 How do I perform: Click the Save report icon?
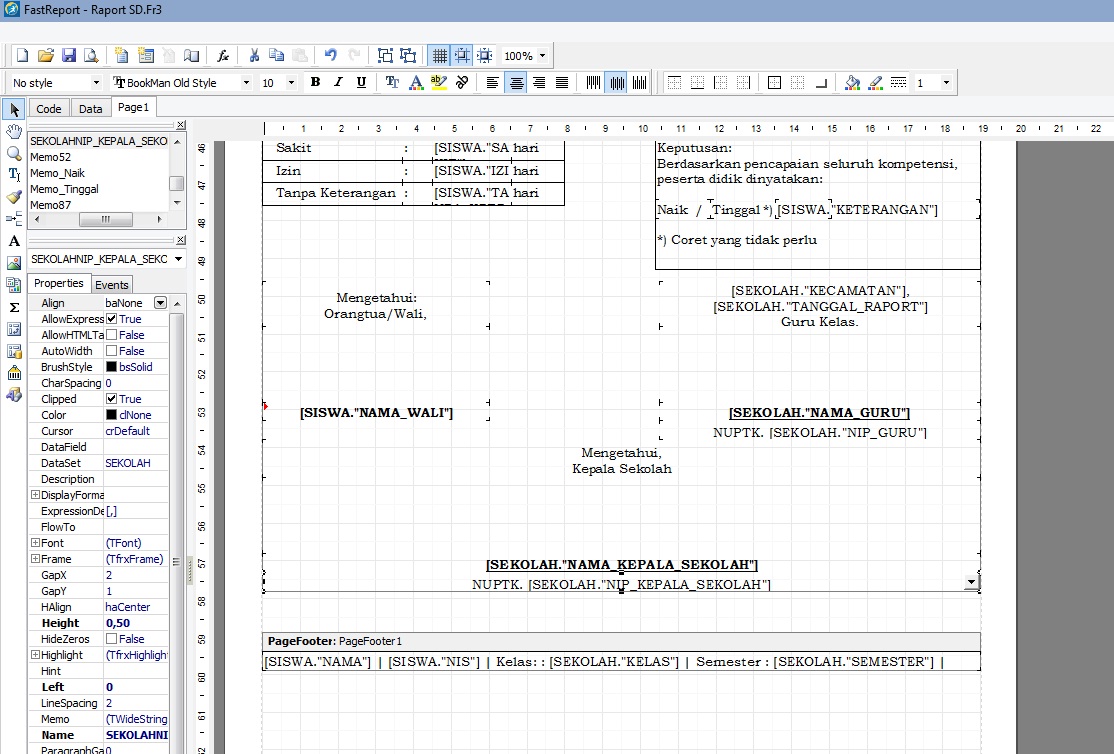coord(69,56)
